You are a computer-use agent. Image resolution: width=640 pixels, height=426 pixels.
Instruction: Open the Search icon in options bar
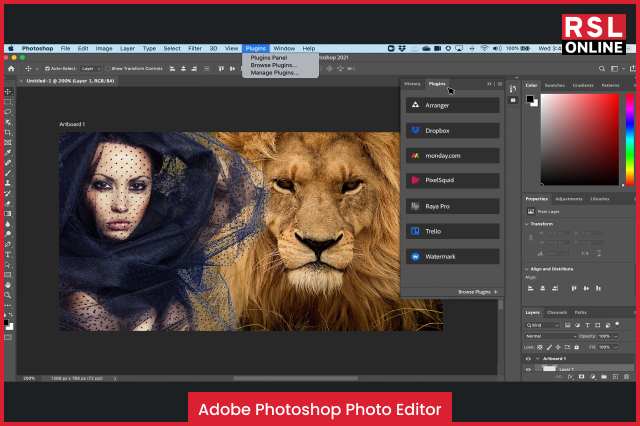(x=602, y=69)
